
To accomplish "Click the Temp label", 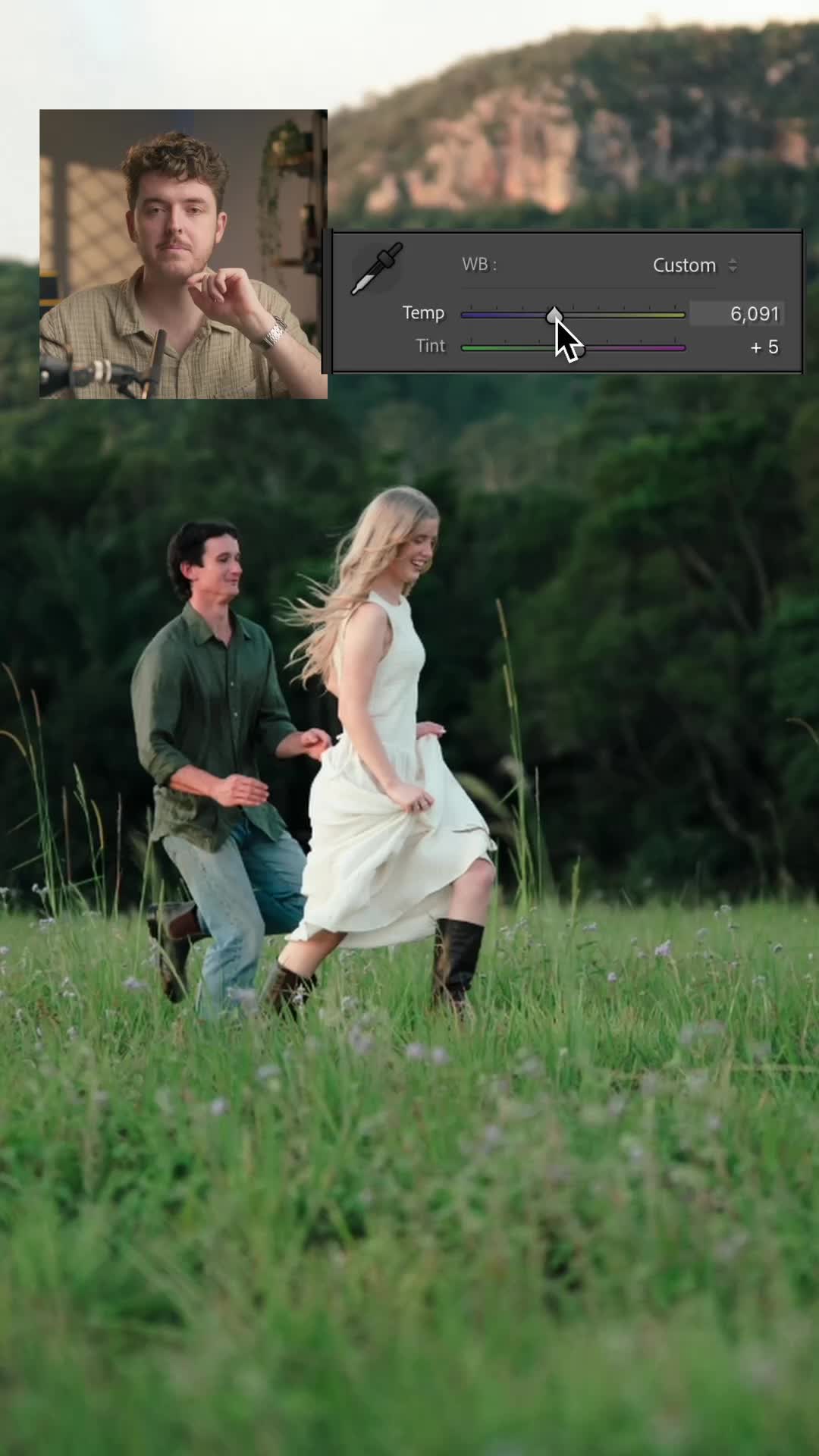I will 423,313.
